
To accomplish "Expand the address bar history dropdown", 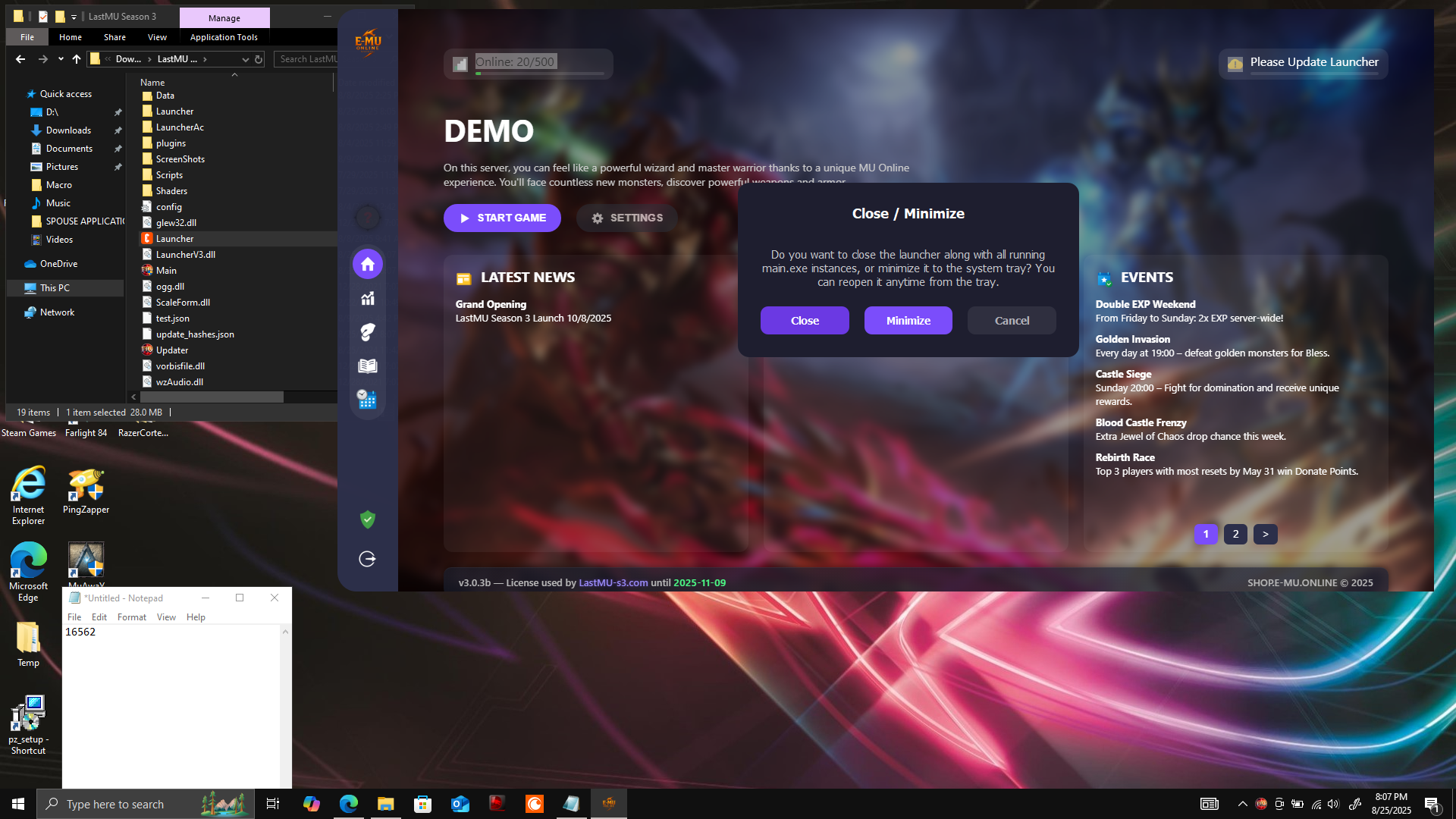I will point(245,59).
